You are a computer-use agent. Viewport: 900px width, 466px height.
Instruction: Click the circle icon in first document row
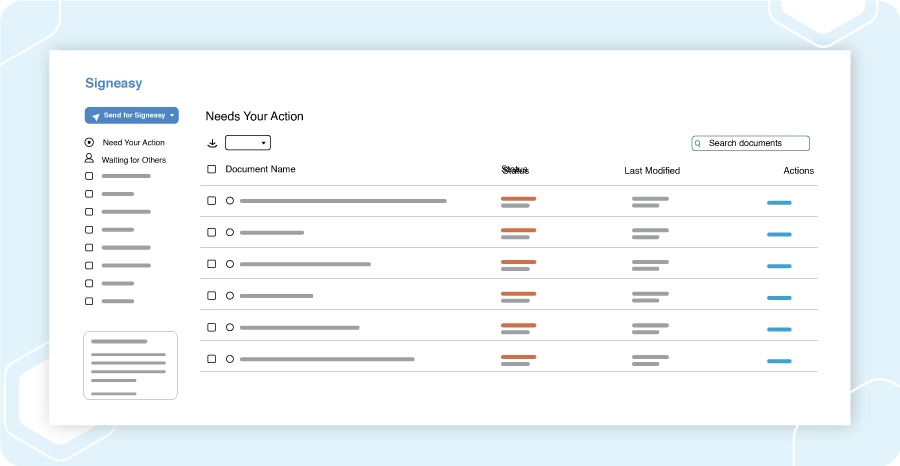click(x=230, y=201)
